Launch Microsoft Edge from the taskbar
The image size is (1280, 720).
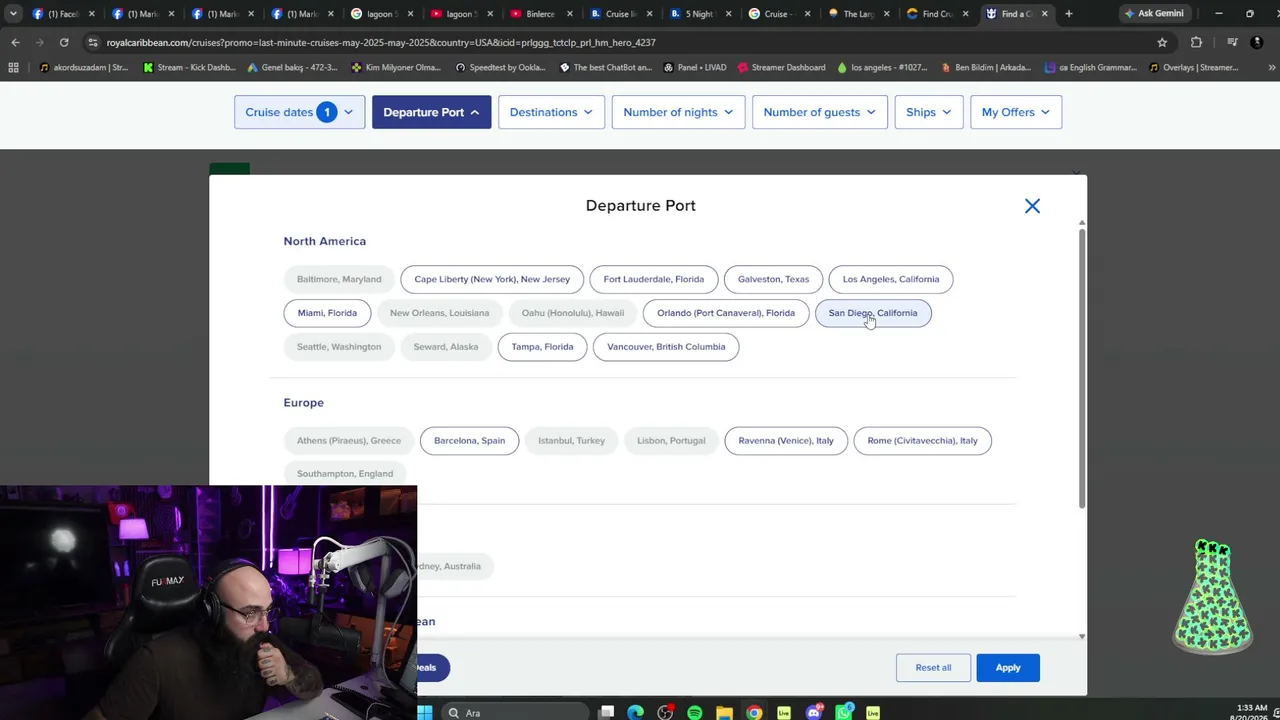635,713
